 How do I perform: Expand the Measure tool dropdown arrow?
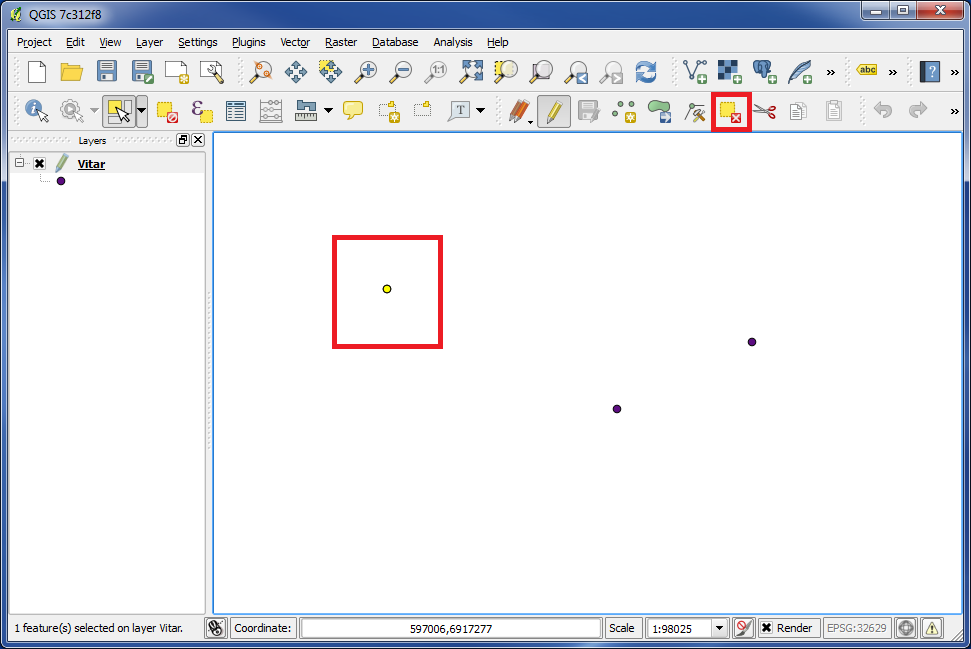328,111
